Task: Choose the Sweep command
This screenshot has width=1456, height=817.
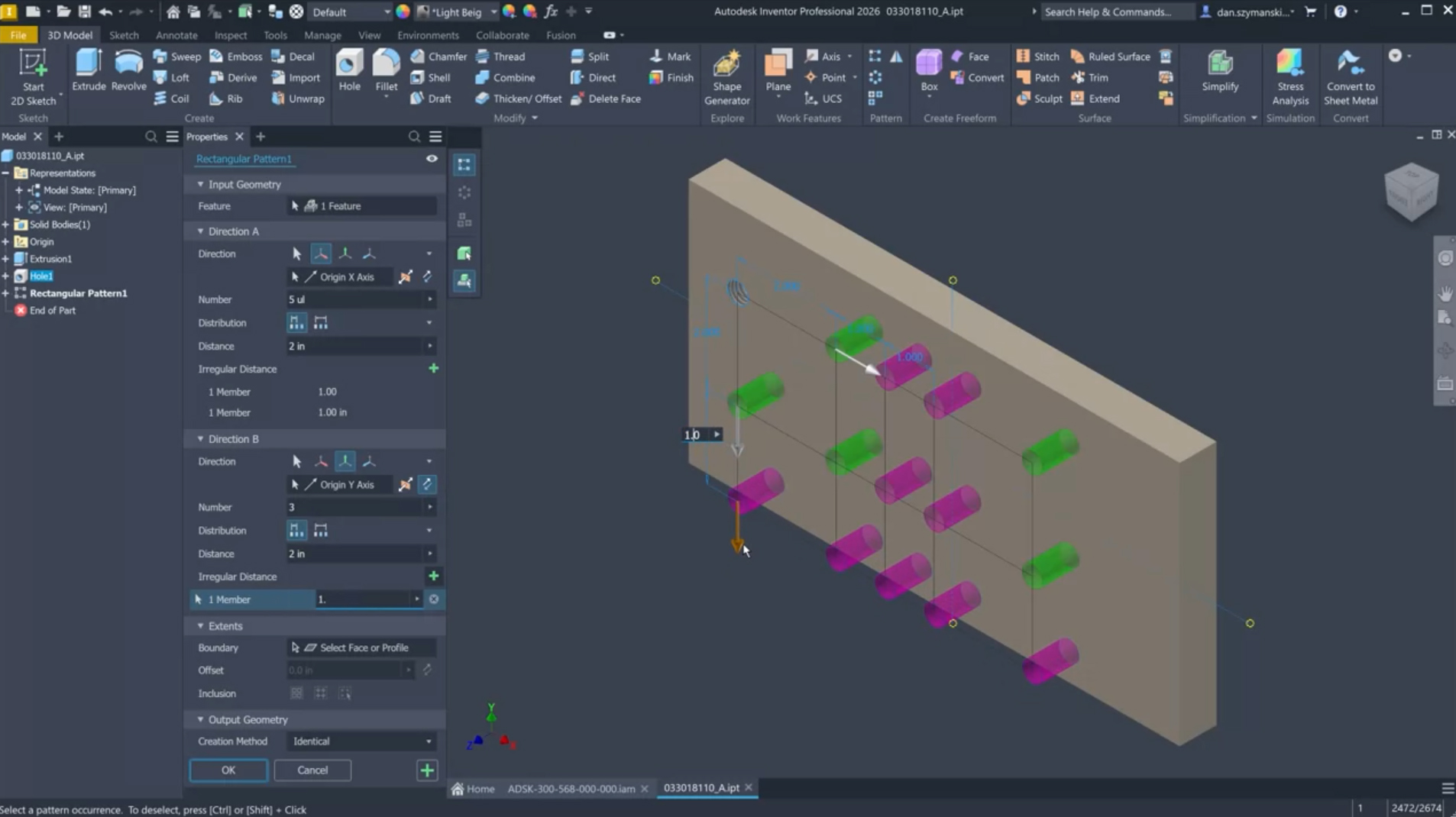Action: click(x=177, y=57)
